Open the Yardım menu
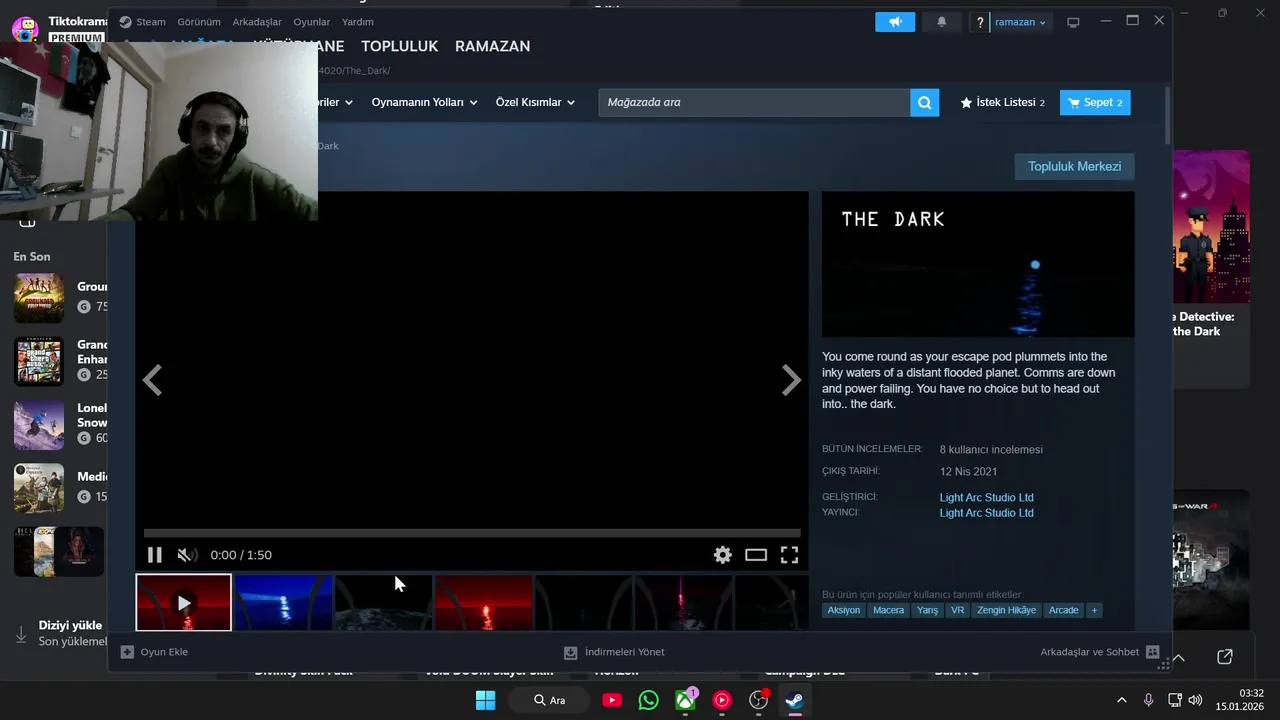 pyautogui.click(x=358, y=22)
